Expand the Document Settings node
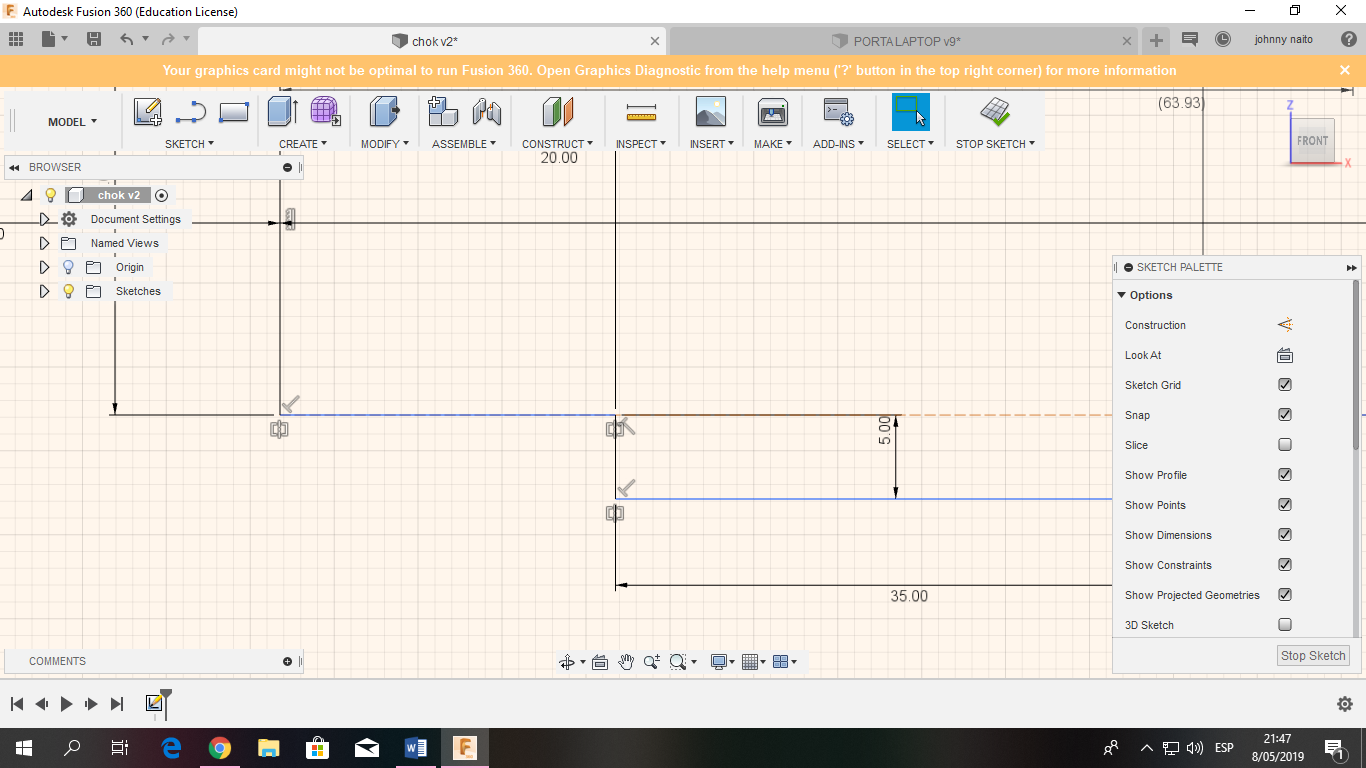 pyautogui.click(x=44, y=219)
